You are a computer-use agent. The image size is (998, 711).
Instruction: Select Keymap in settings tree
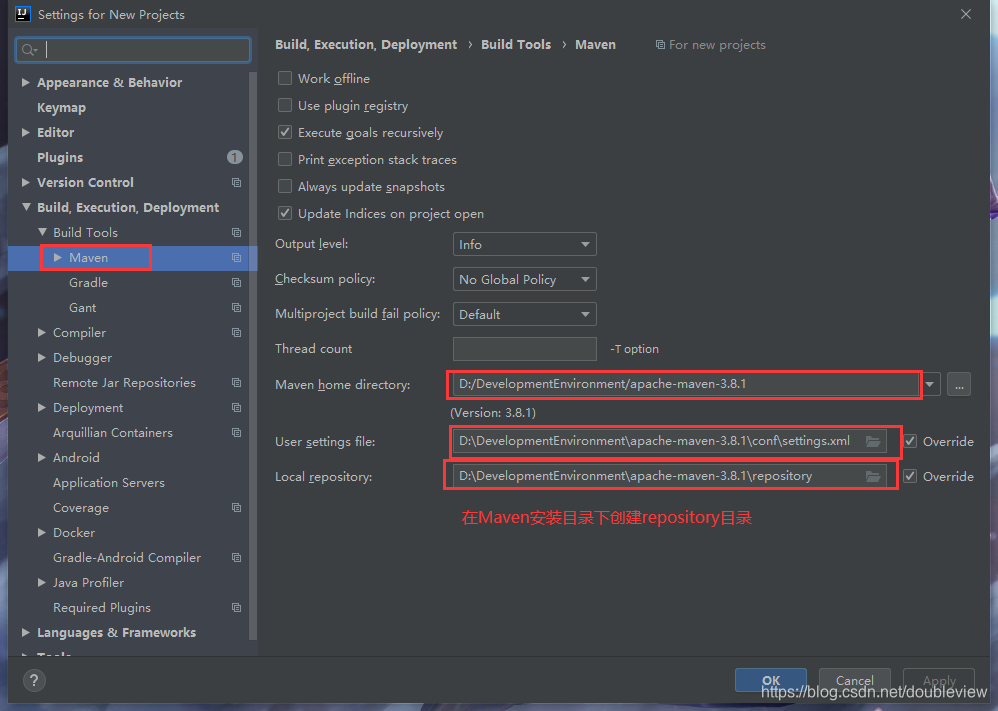click(61, 108)
